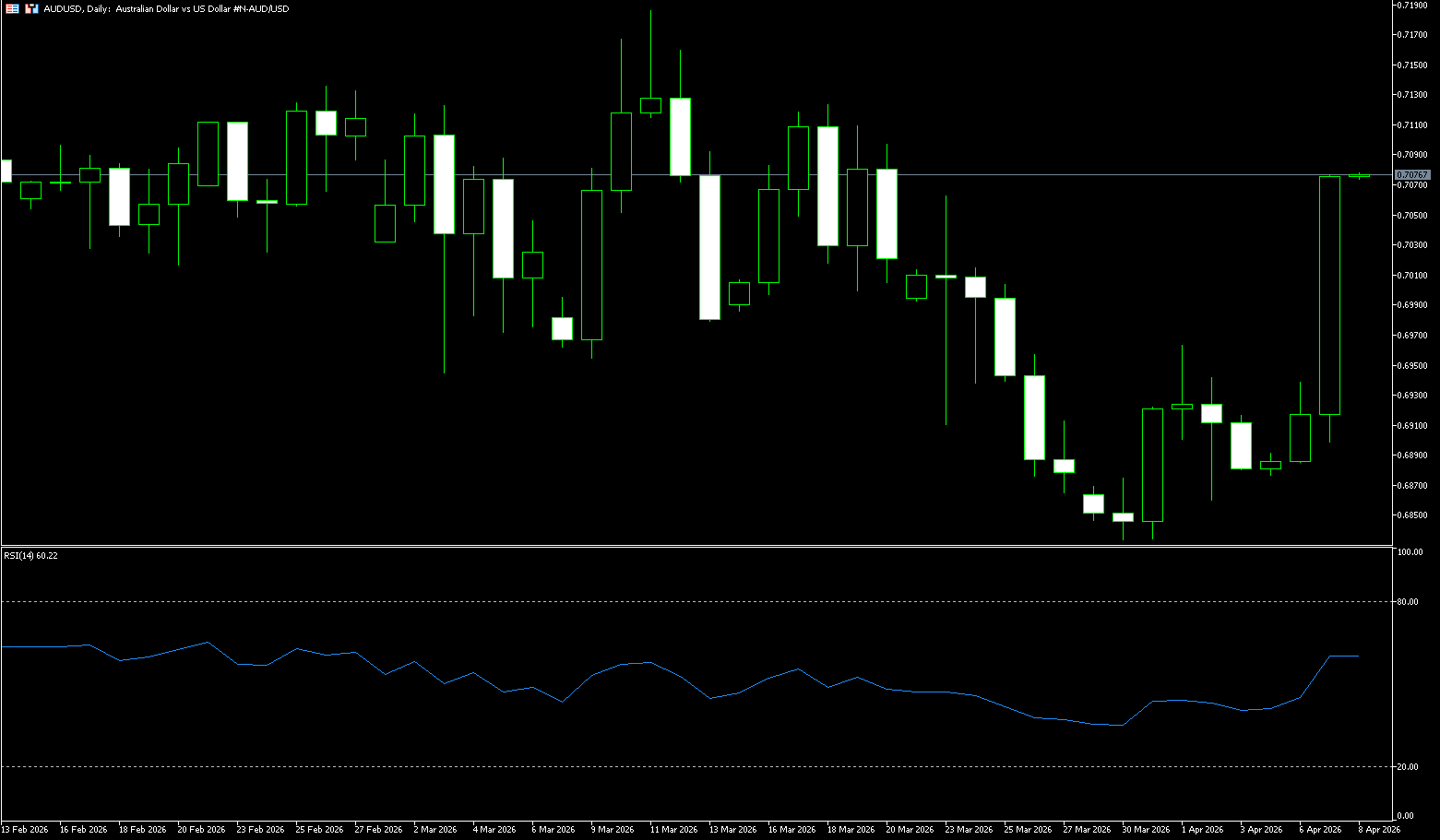Screen dimensions: 1440x840
Task: Click the small last candle on the bid line
Action: click(1359, 175)
